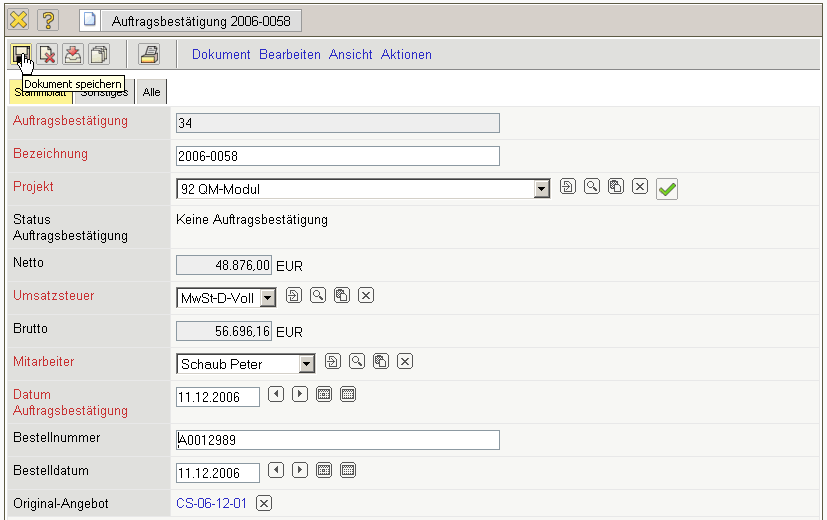
Task: Click the save document icon in toolbar
Action: 20,54
